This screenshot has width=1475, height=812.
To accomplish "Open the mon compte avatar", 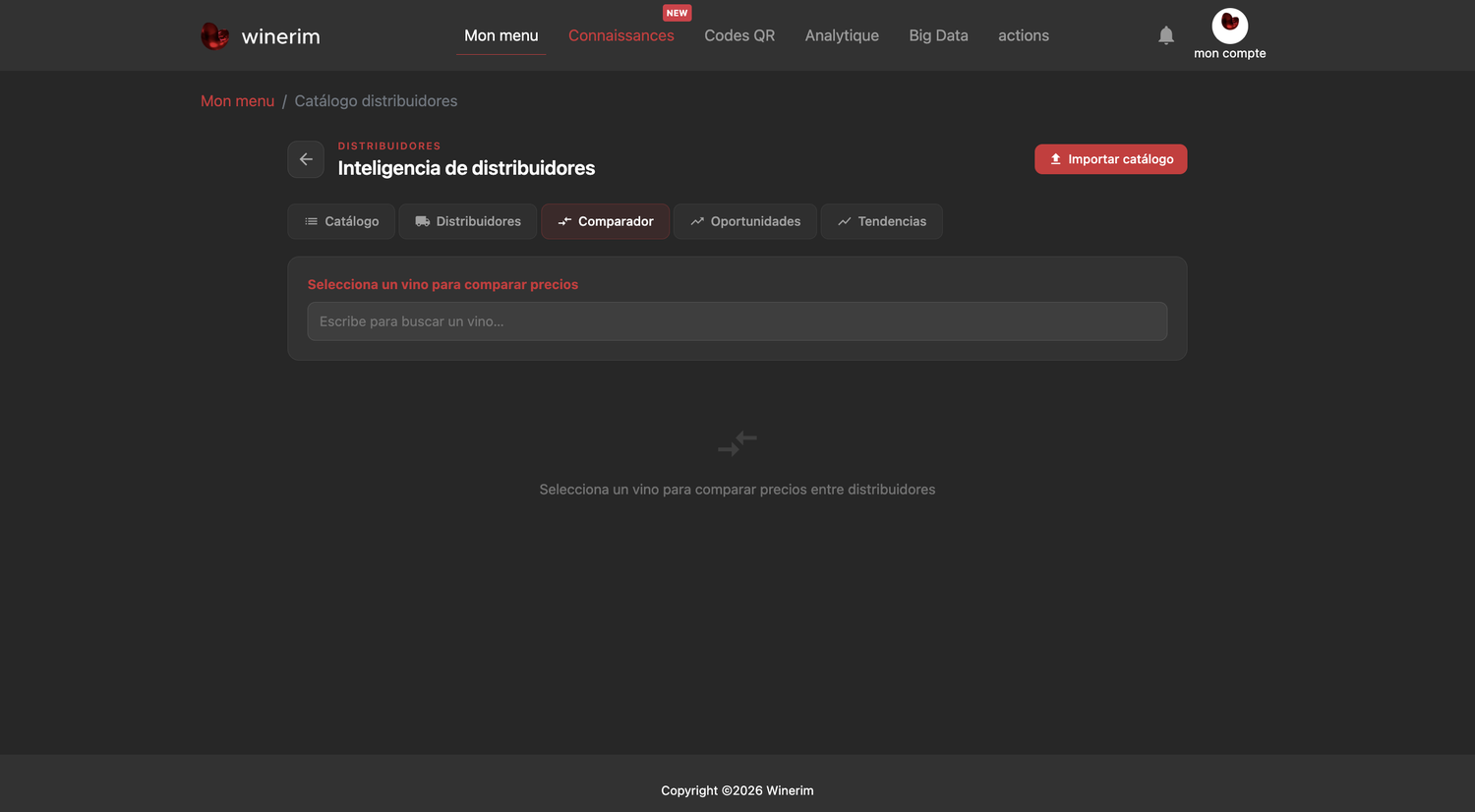I will (x=1229, y=26).
